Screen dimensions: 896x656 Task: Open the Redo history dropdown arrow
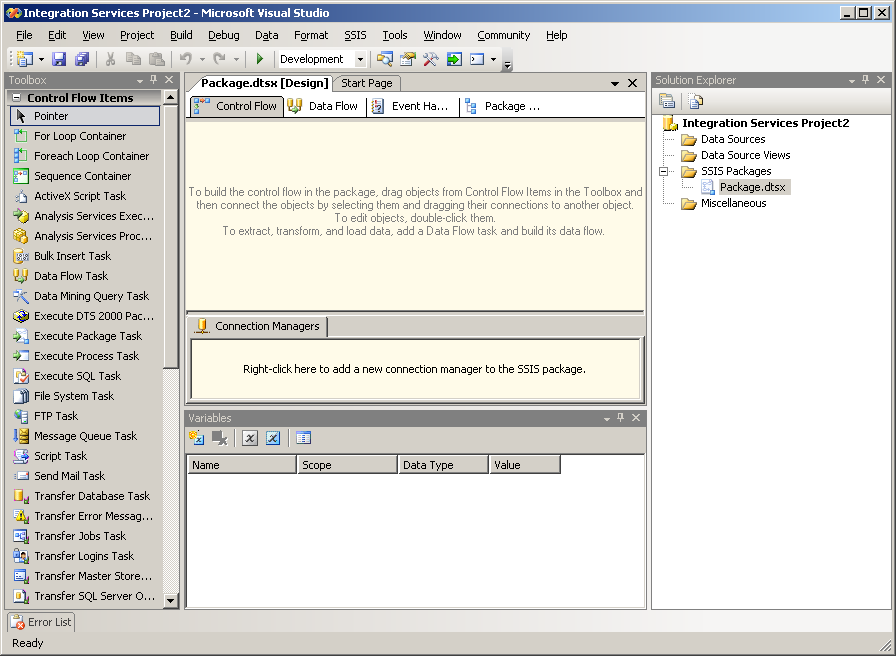click(x=235, y=59)
